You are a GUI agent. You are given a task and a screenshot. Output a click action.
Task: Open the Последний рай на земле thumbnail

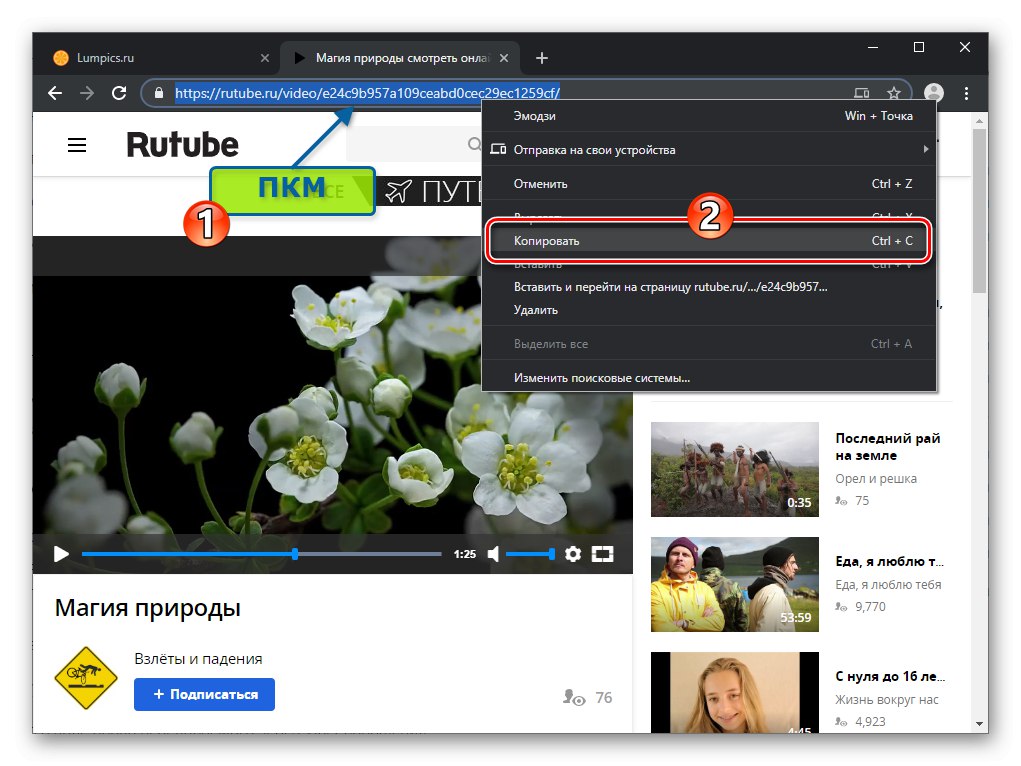(x=734, y=469)
